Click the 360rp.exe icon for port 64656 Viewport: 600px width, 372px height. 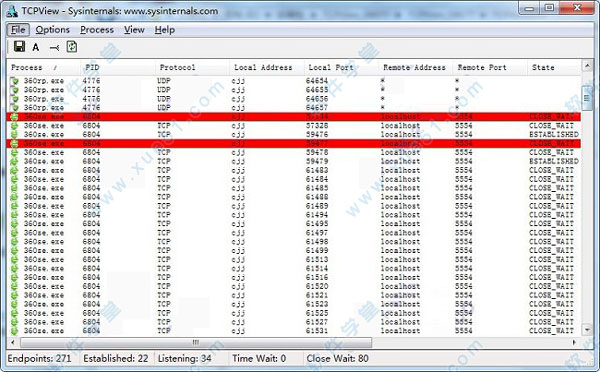coord(15,99)
